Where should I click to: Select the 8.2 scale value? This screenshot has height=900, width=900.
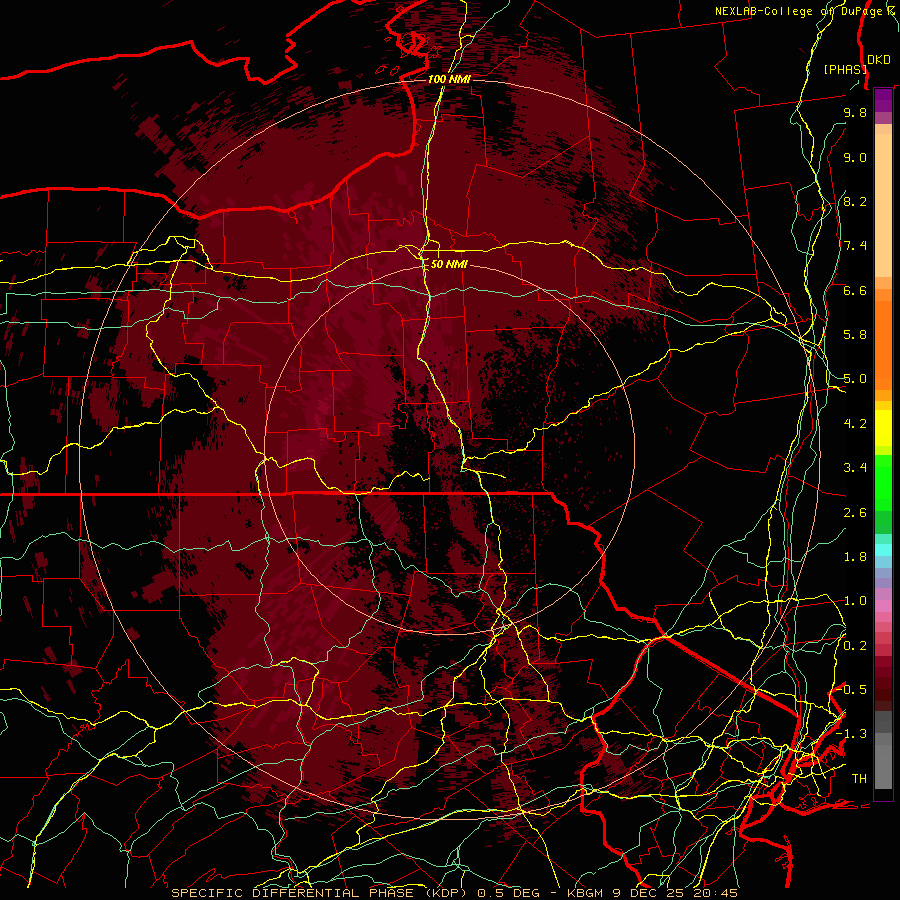[x=855, y=201]
